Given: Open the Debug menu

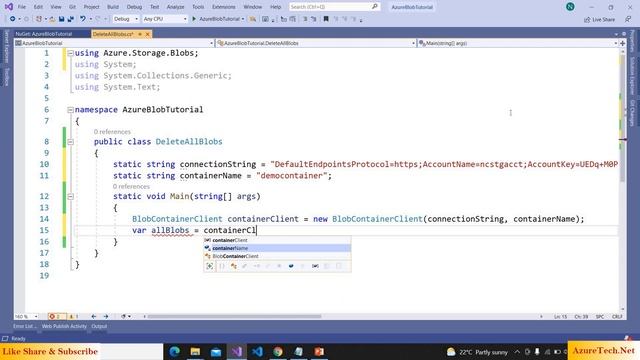Looking at the screenshot, I should [134, 7].
